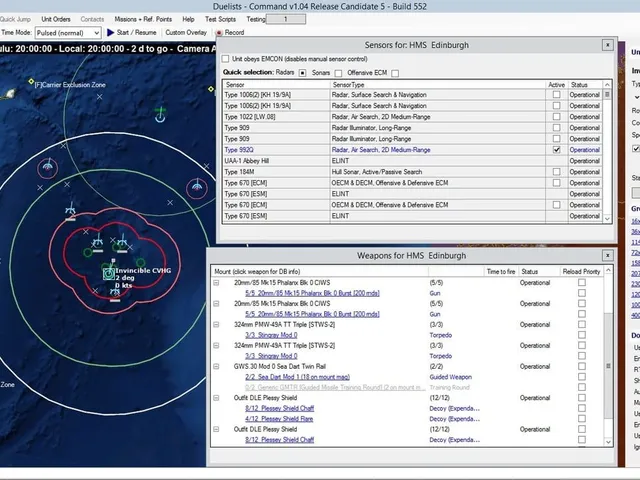The image size is (640, 480).
Task: Click the red Record dot icon
Action: [x=219, y=33]
